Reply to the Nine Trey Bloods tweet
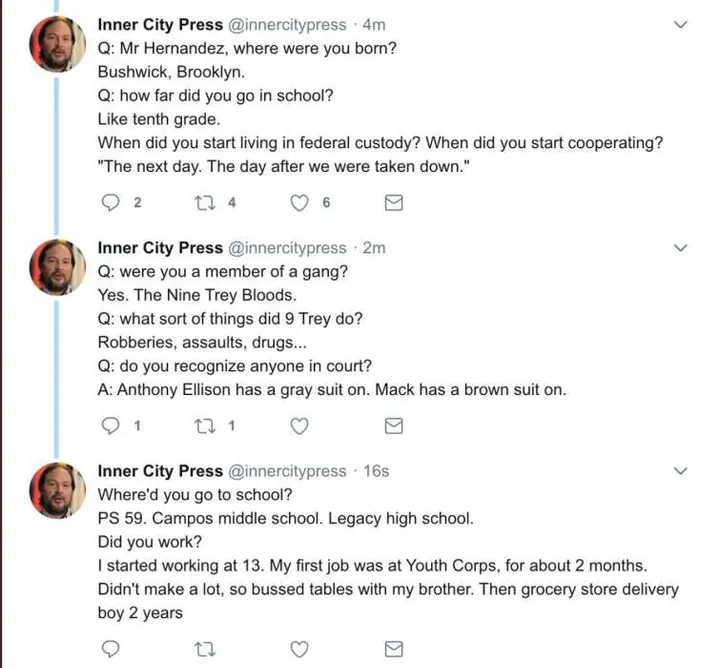The width and height of the screenshot is (720, 668). (x=112, y=426)
